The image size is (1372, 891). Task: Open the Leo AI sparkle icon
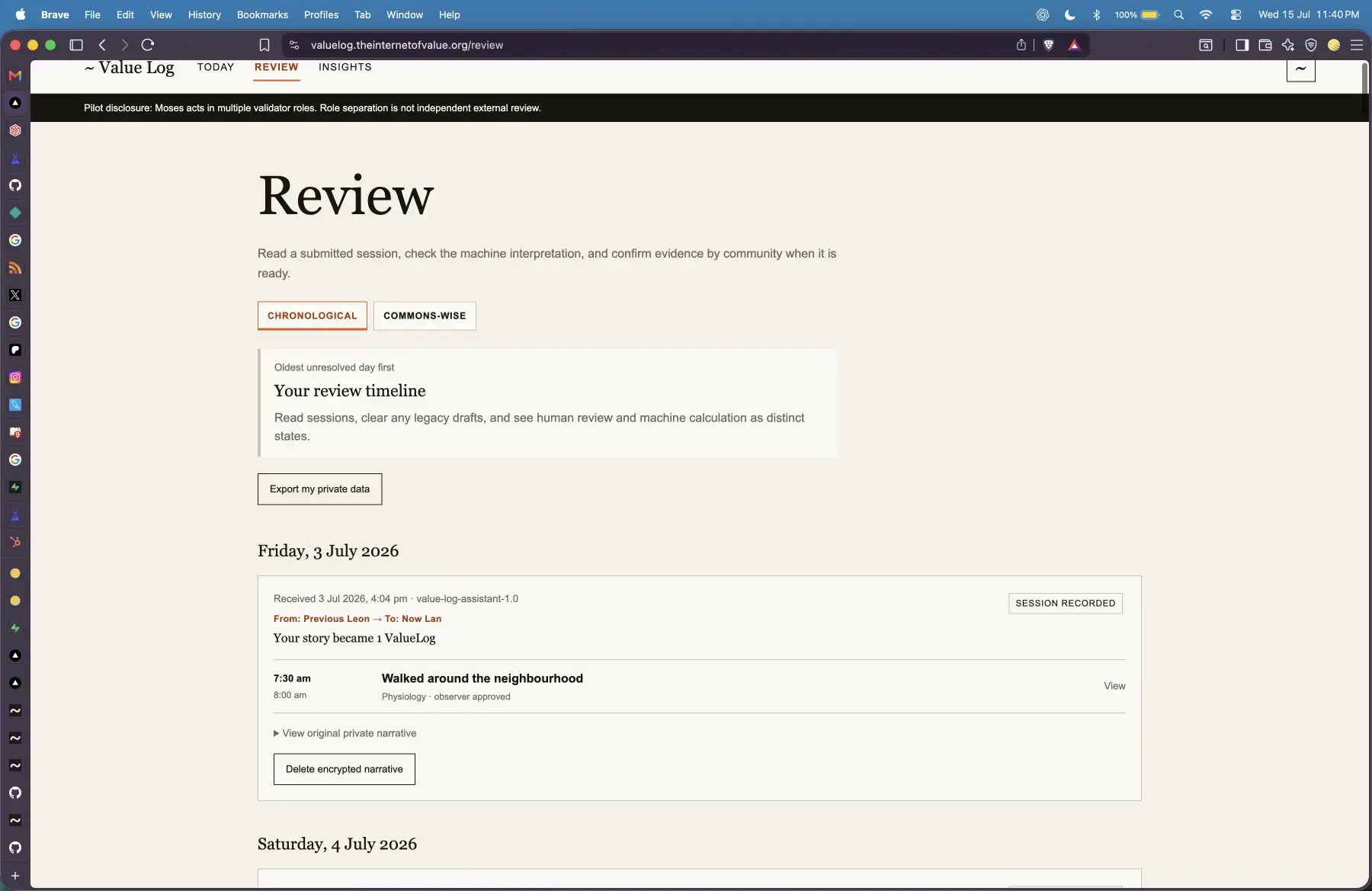1288,45
